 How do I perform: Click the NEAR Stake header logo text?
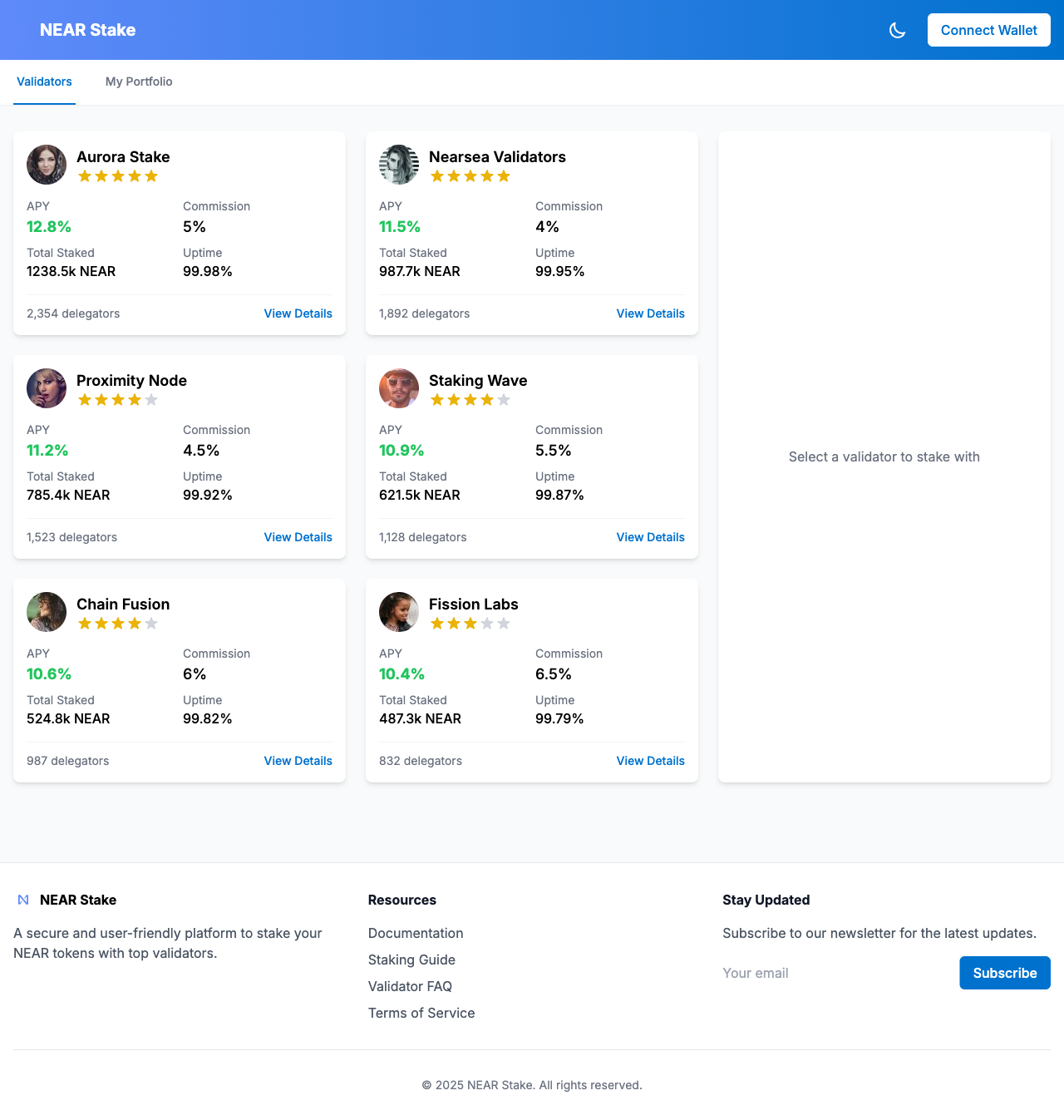pos(87,30)
